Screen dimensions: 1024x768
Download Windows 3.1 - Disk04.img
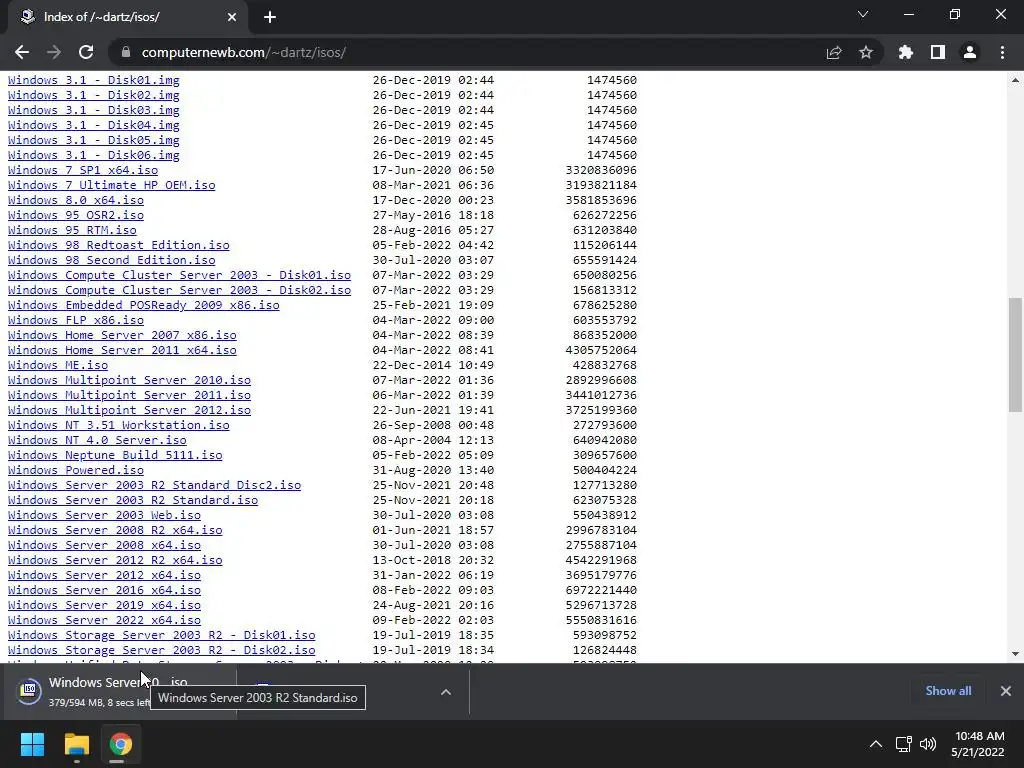pos(93,125)
